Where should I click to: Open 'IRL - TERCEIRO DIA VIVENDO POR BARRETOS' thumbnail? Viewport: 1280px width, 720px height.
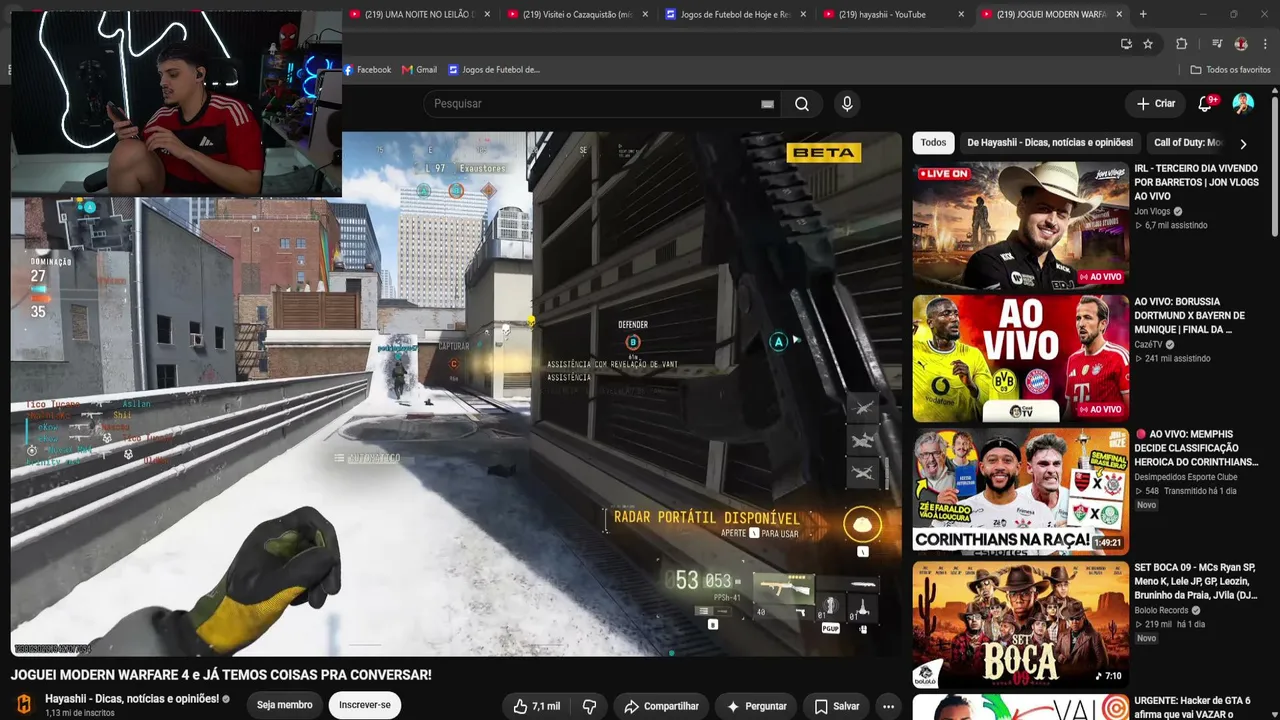pyautogui.click(x=1020, y=225)
